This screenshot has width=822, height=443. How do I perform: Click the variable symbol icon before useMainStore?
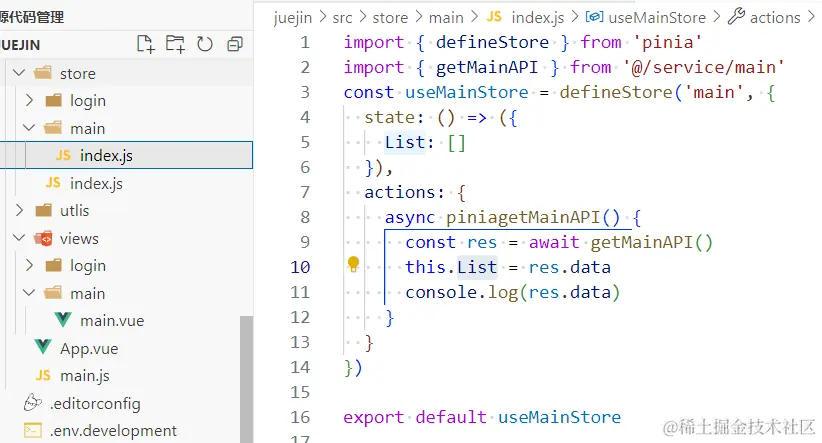(x=594, y=17)
